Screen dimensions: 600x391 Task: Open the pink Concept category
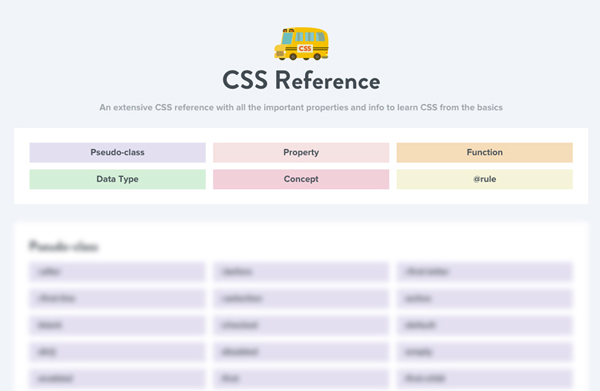coord(301,179)
